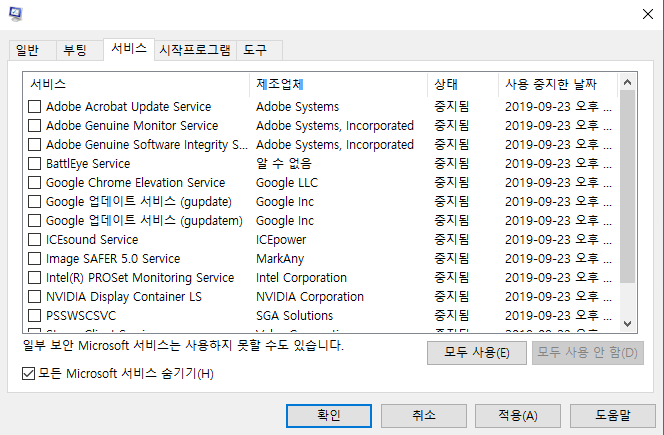Screen dimensions: 664x435
Task: Toggle Google 업데이트 서비스 (gupdate) checkbox
Action: click(x=34, y=202)
